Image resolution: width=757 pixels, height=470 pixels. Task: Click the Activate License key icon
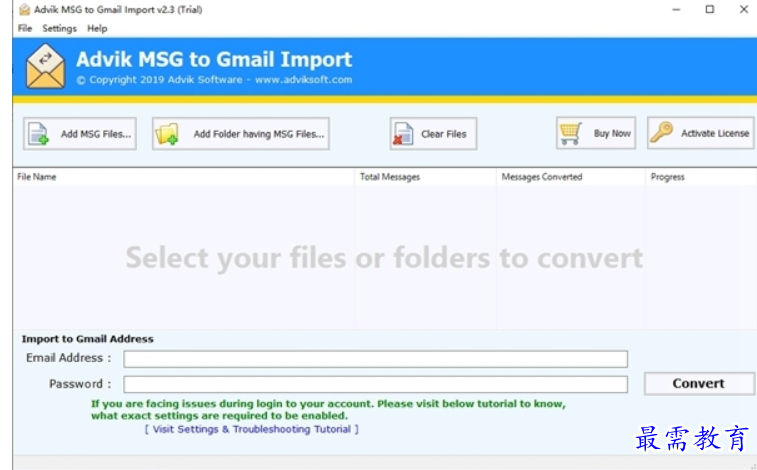point(661,132)
